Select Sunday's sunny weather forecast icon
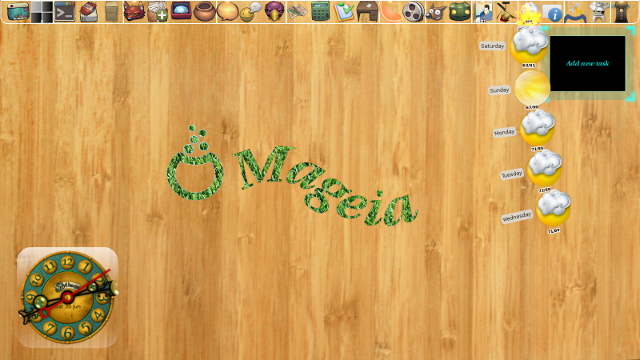The width and height of the screenshot is (640, 360). pos(532,87)
